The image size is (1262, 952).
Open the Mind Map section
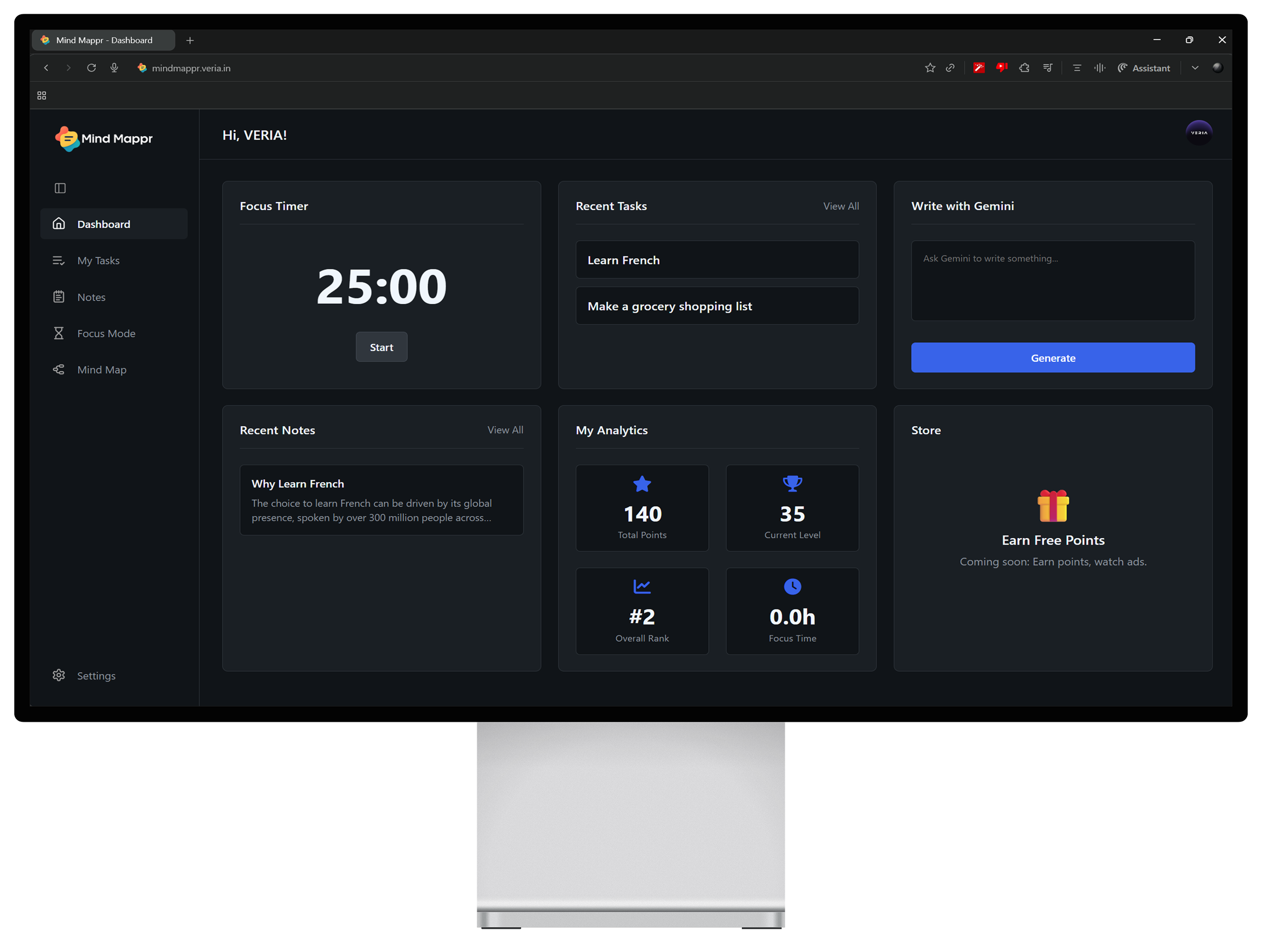pos(102,370)
